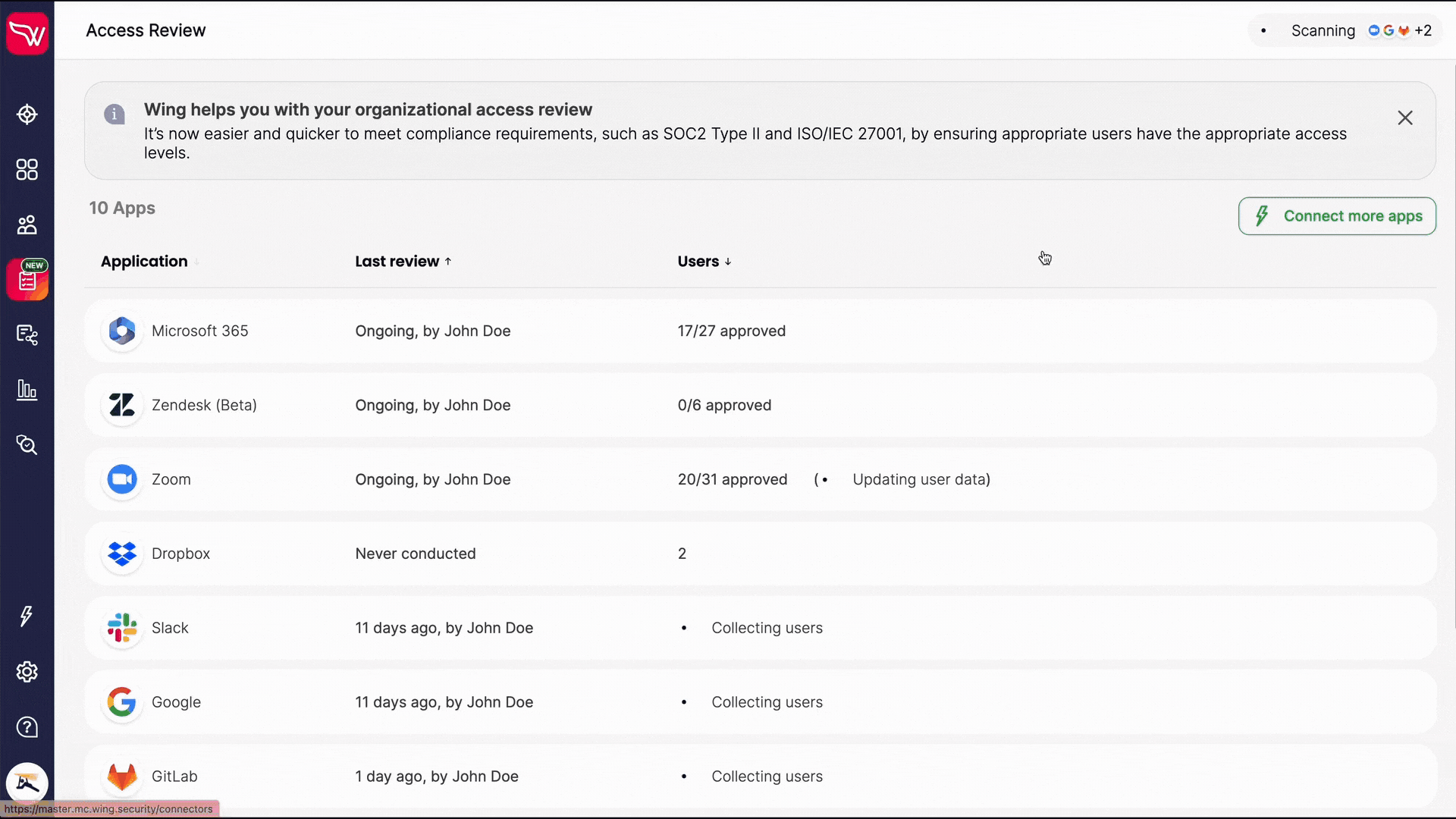Click the Access Review page title
This screenshot has width=1456, height=819.
146,30
